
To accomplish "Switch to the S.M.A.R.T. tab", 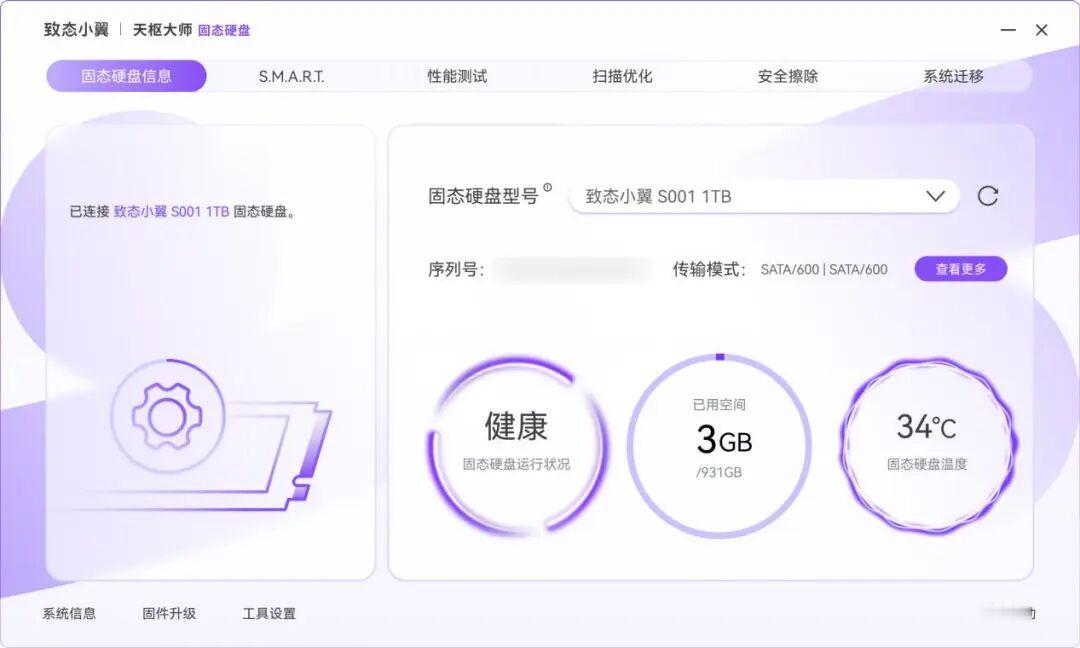I will point(291,76).
